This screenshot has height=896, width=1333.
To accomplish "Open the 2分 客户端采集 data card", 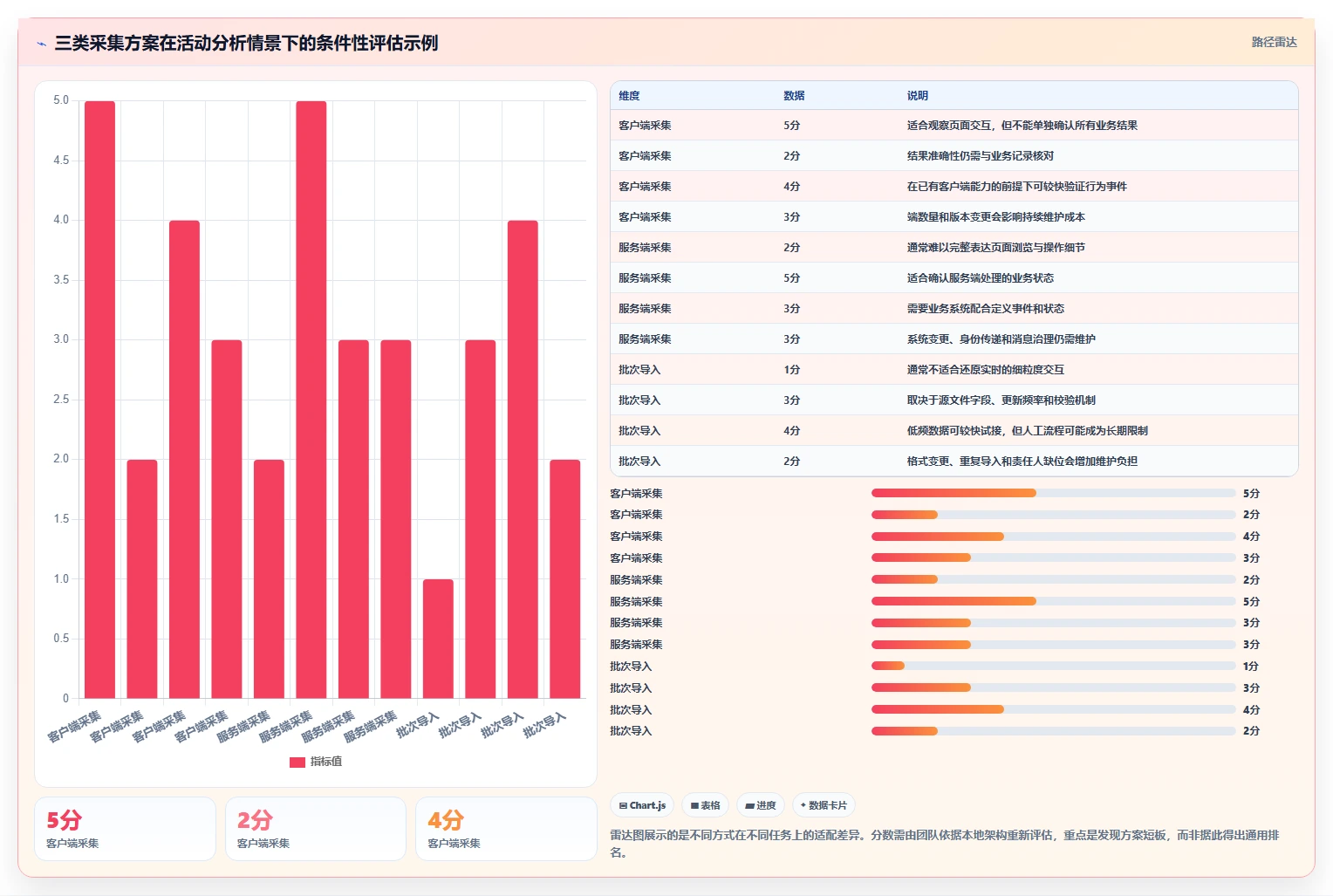I will [x=316, y=829].
